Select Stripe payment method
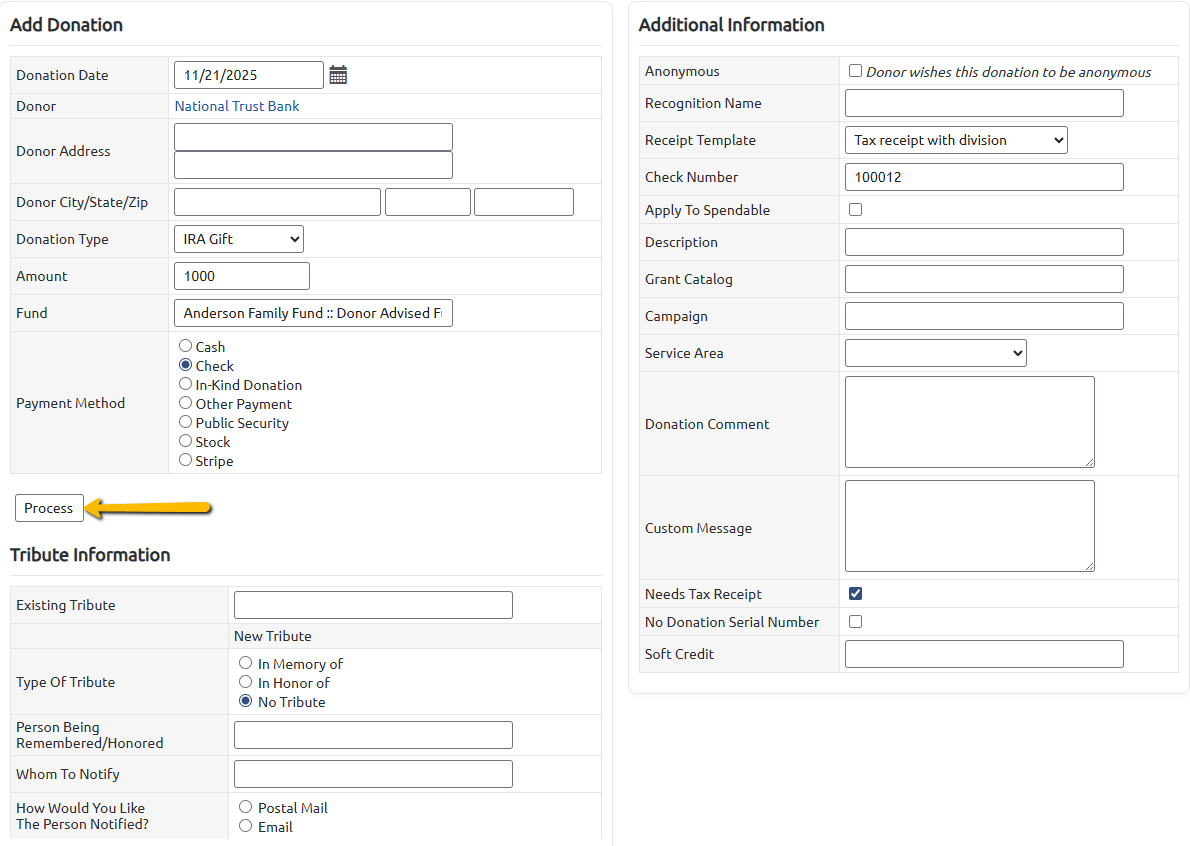The height and width of the screenshot is (846, 1190). coord(185,460)
